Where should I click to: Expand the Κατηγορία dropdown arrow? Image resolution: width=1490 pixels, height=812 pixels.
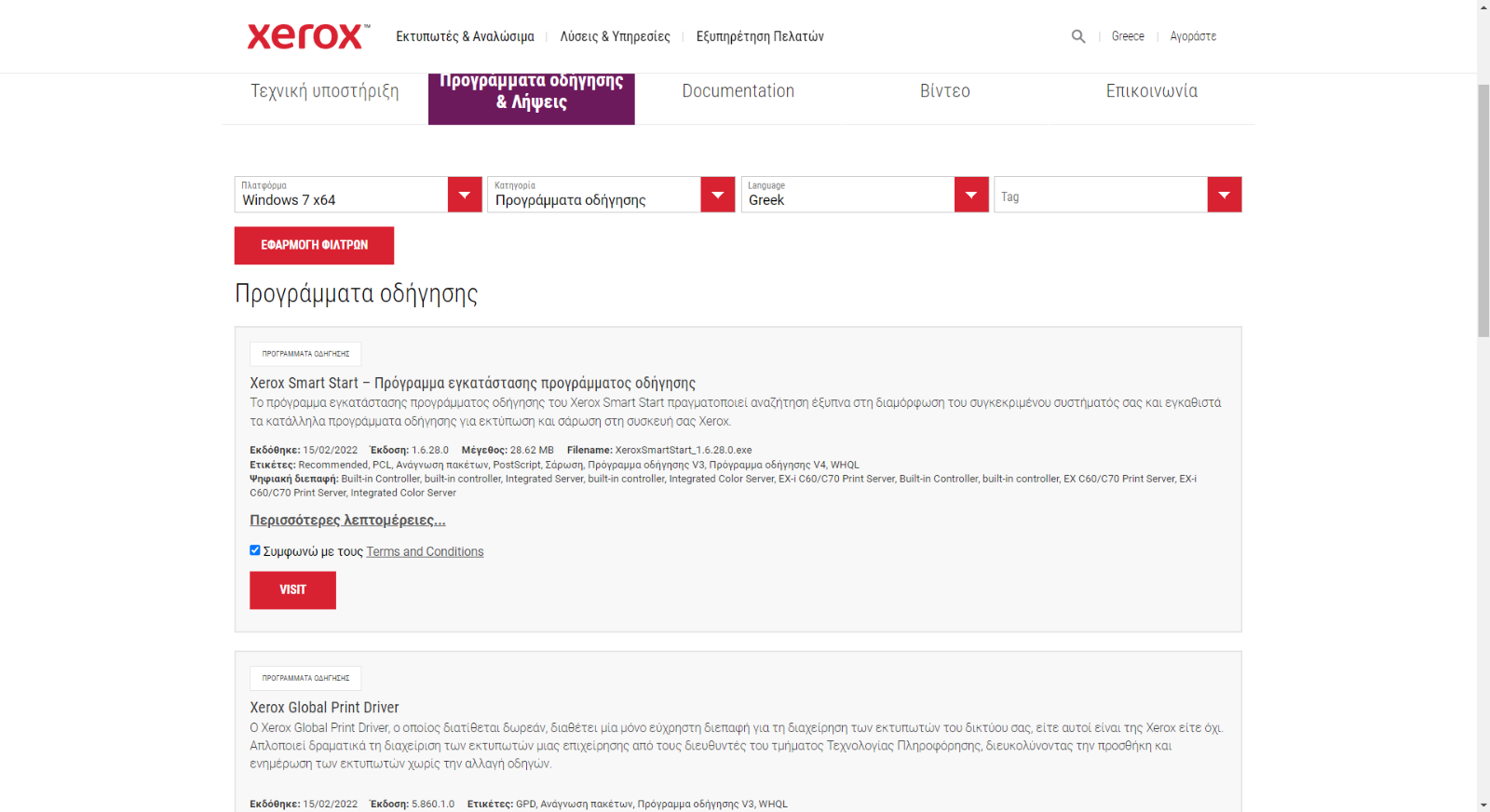click(x=718, y=195)
